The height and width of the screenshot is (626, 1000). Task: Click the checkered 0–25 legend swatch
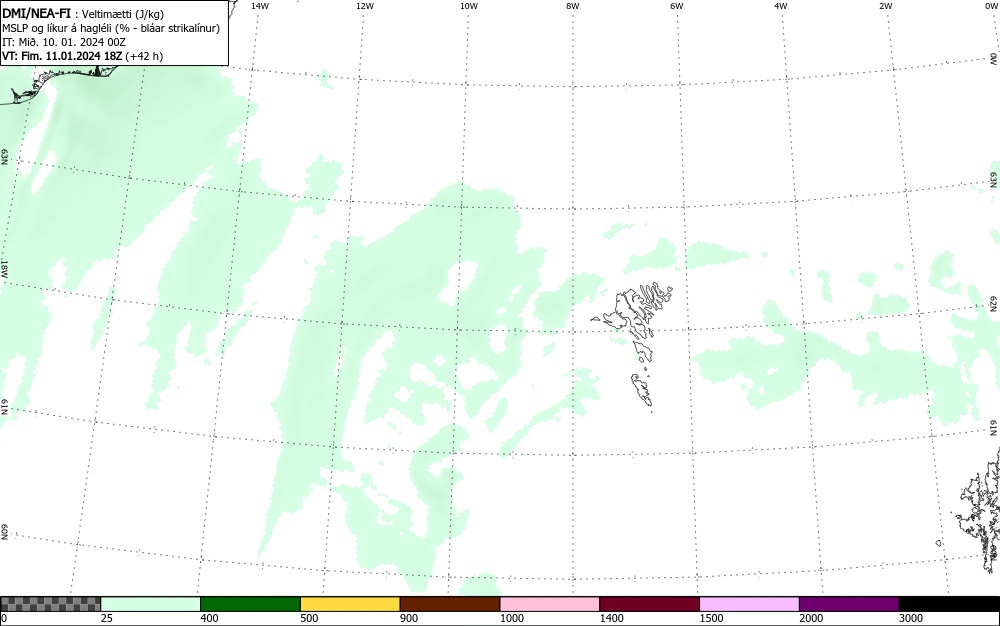pyautogui.click(x=50, y=604)
